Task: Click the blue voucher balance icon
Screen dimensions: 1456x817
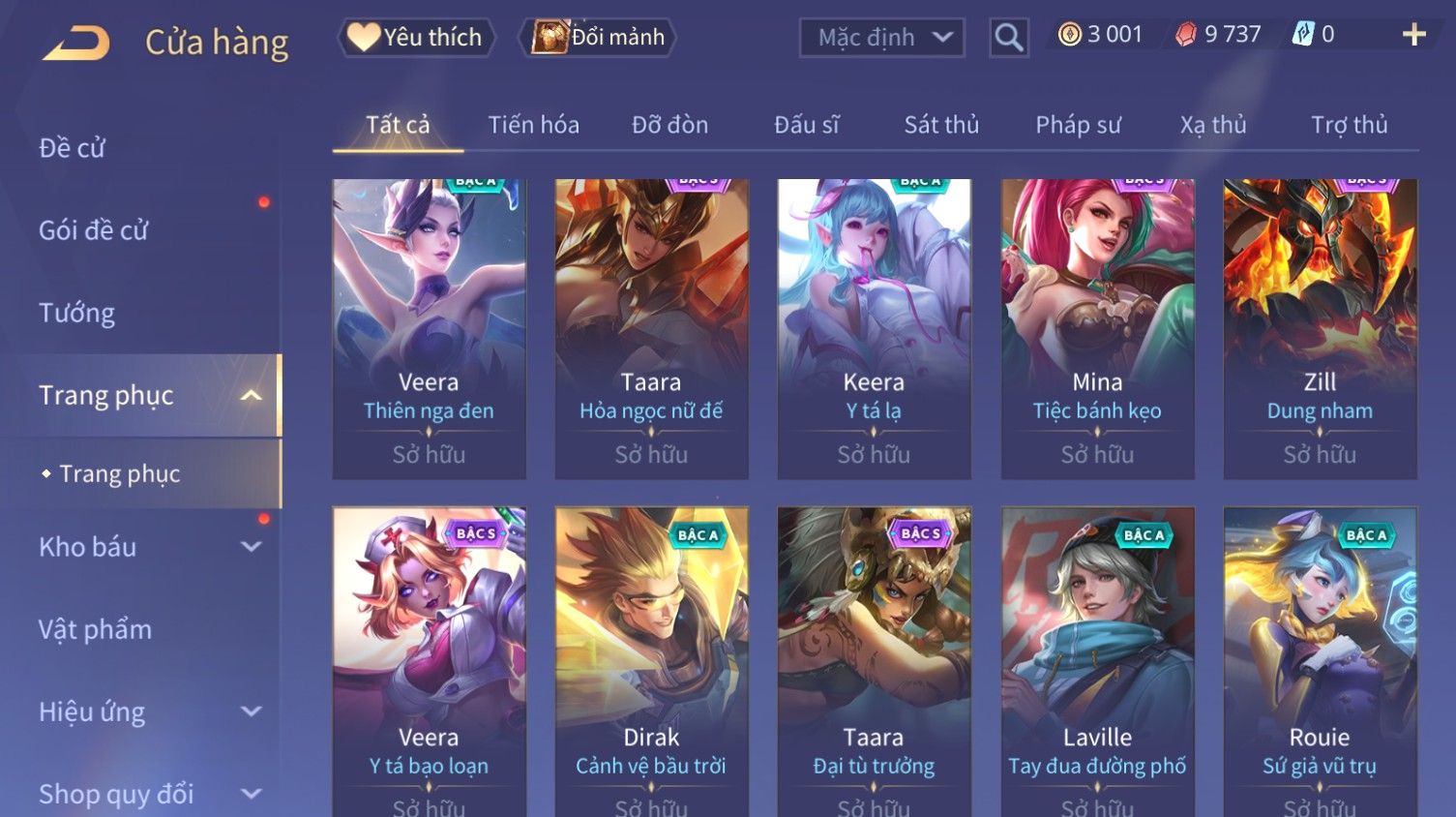Action: point(1304,35)
